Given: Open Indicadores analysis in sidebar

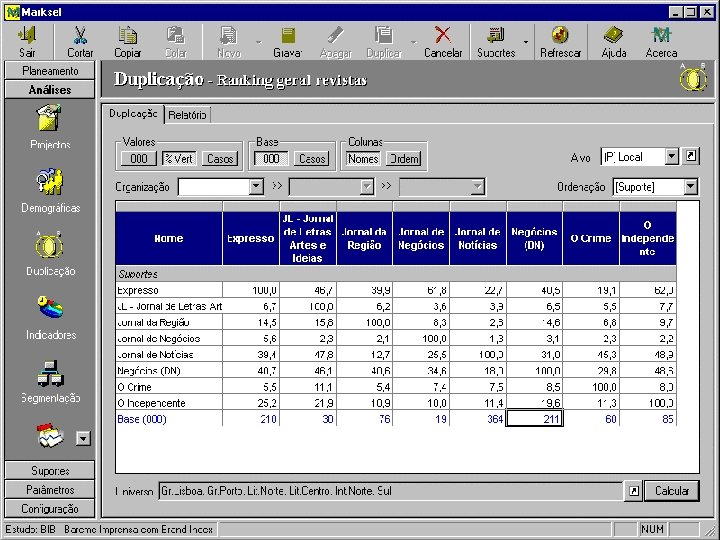Looking at the screenshot, I should (x=50, y=317).
